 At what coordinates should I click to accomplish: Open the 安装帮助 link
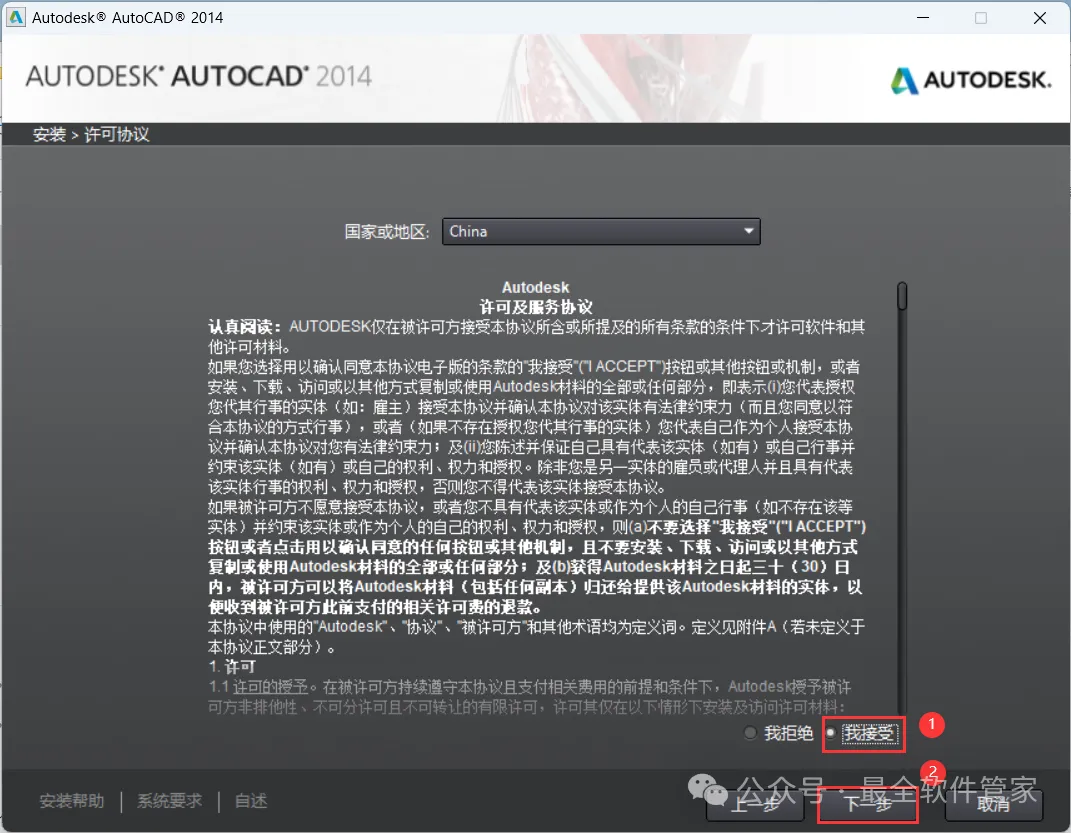(72, 801)
